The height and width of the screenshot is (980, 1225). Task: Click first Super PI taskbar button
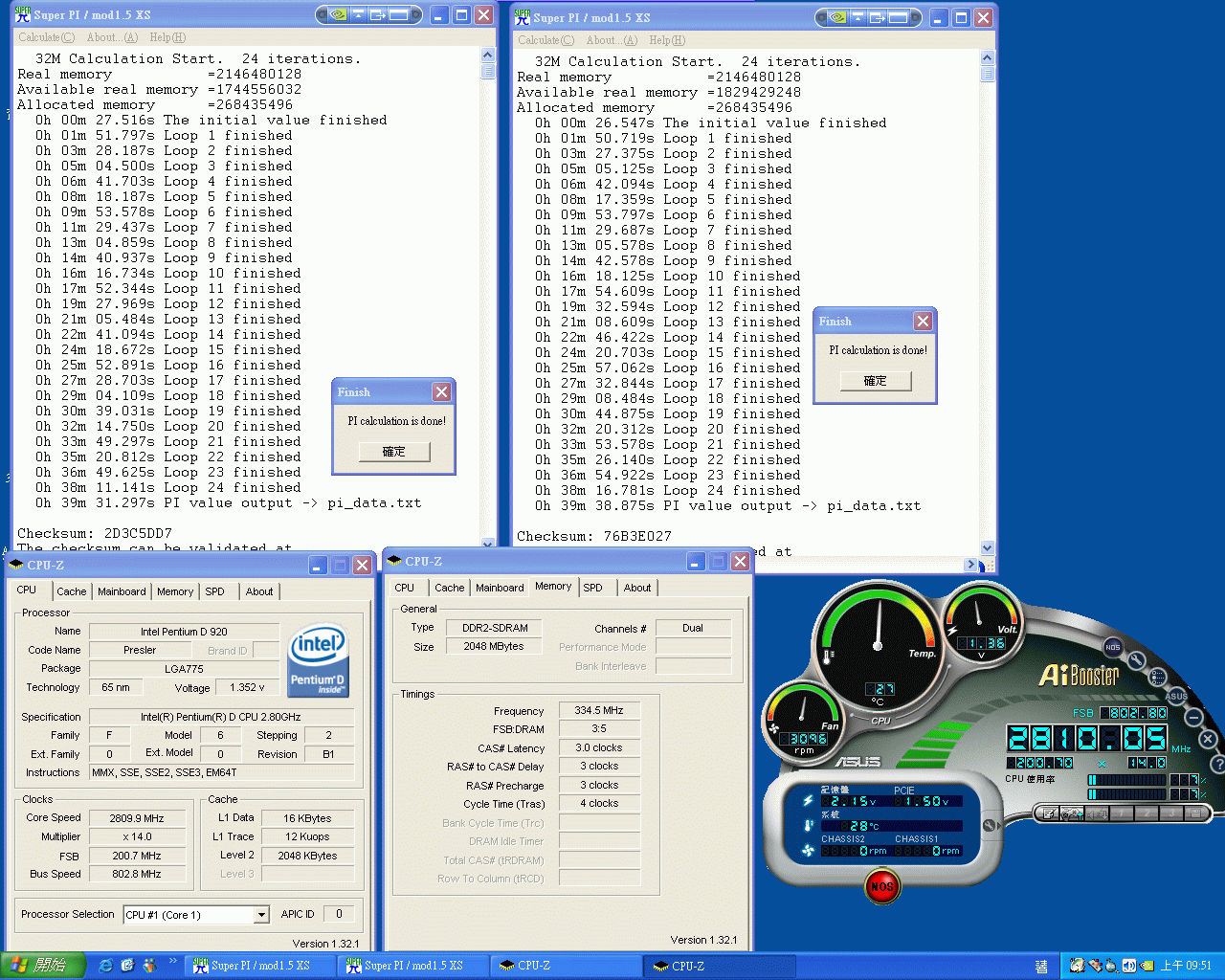point(261,966)
